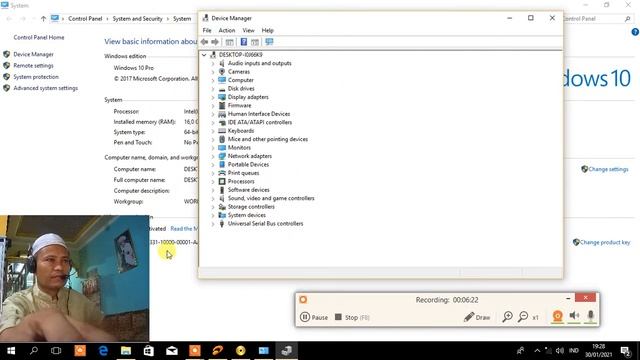640x360 pixels.
Task: Click the Change product key link
Action: (x=605, y=242)
